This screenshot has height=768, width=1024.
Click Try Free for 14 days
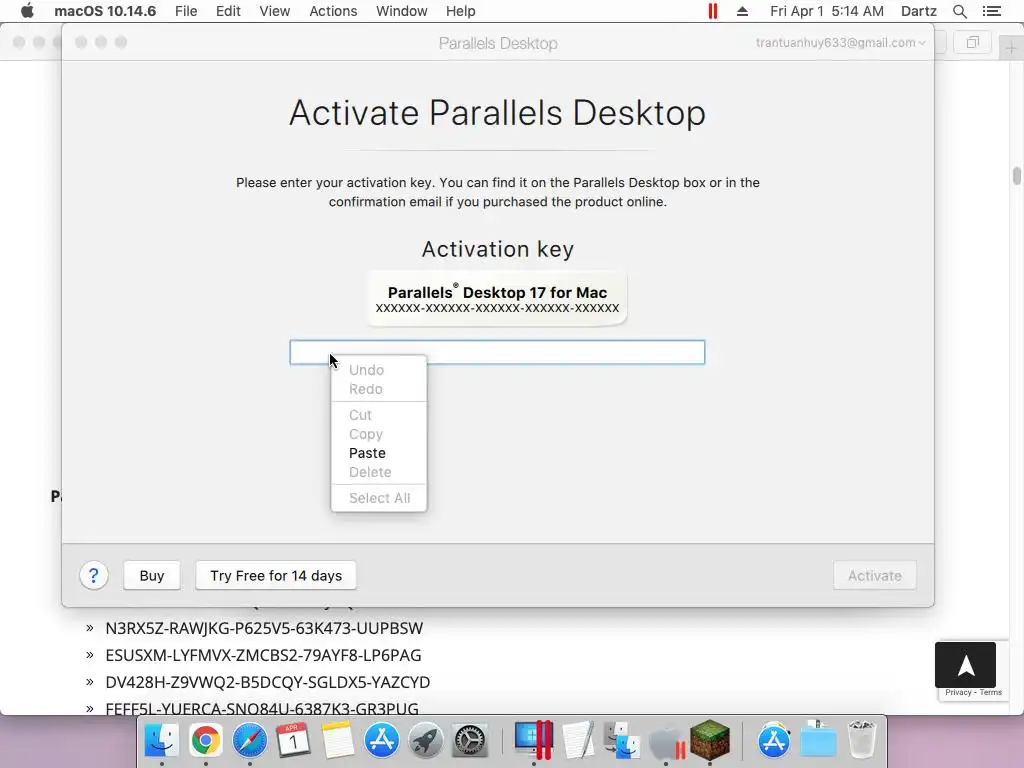tap(276, 575)
